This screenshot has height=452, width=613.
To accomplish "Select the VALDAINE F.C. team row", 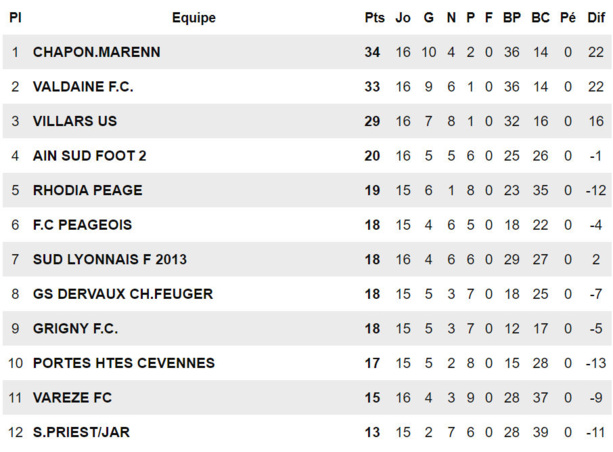I will tap(83, 87).
